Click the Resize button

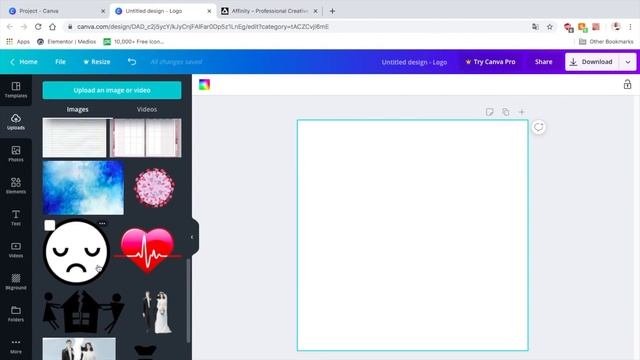[x=97, y=62]
